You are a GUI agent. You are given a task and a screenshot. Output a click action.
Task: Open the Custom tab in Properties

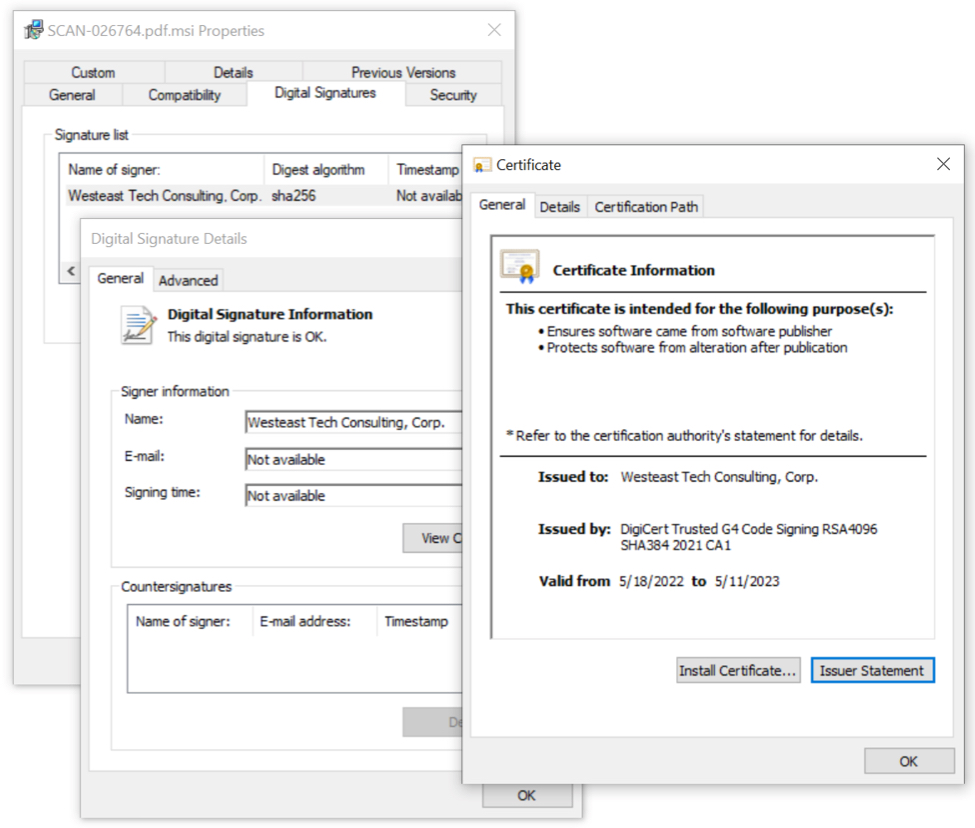93,72
